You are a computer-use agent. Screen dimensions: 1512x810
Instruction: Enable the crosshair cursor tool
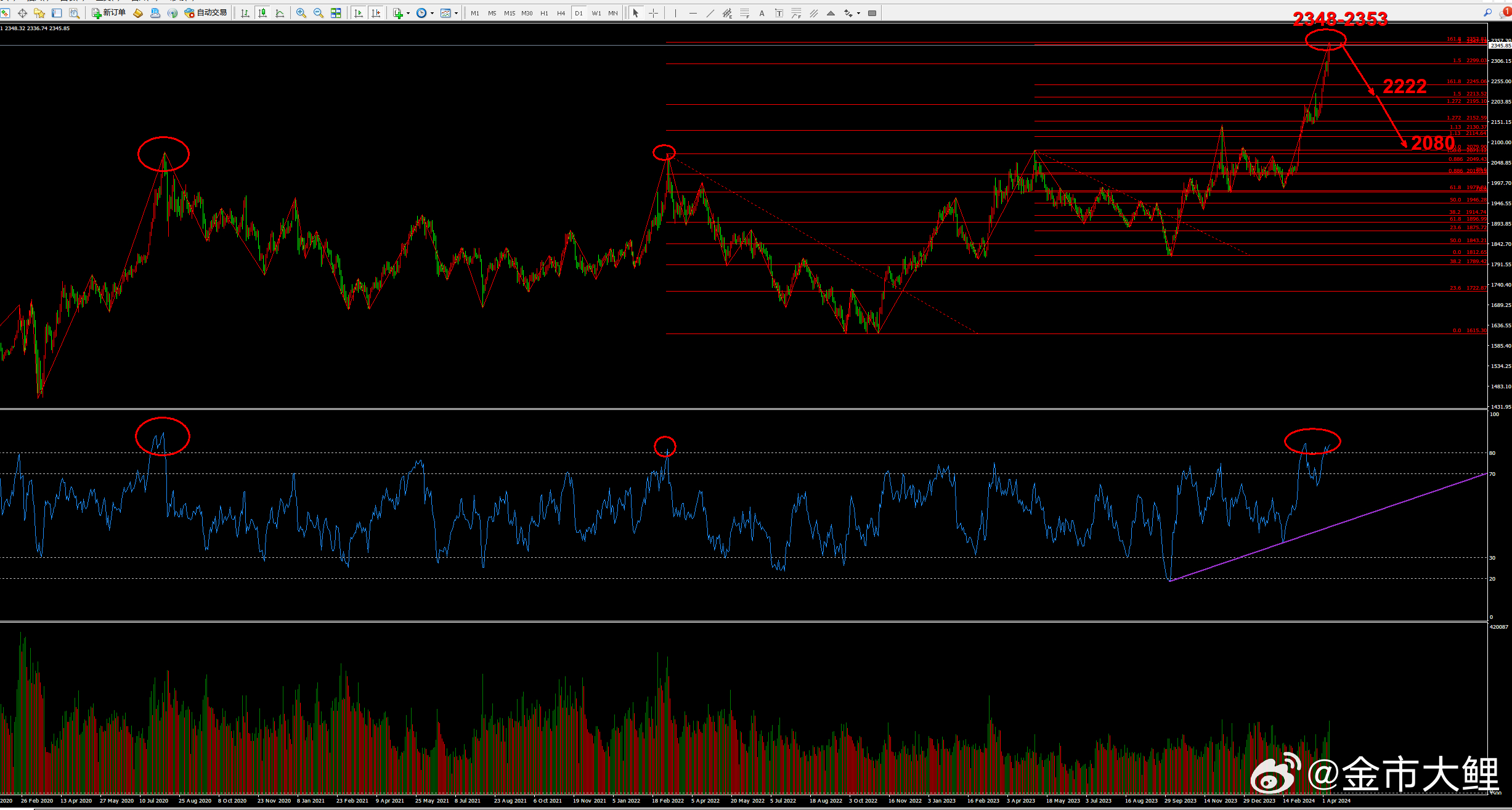pos(653,13)
